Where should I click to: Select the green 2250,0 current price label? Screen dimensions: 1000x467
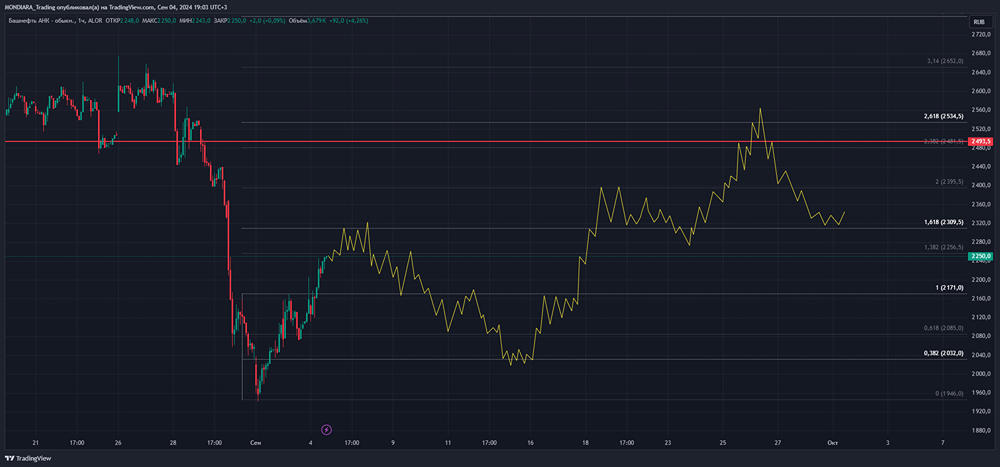(981, 256)
